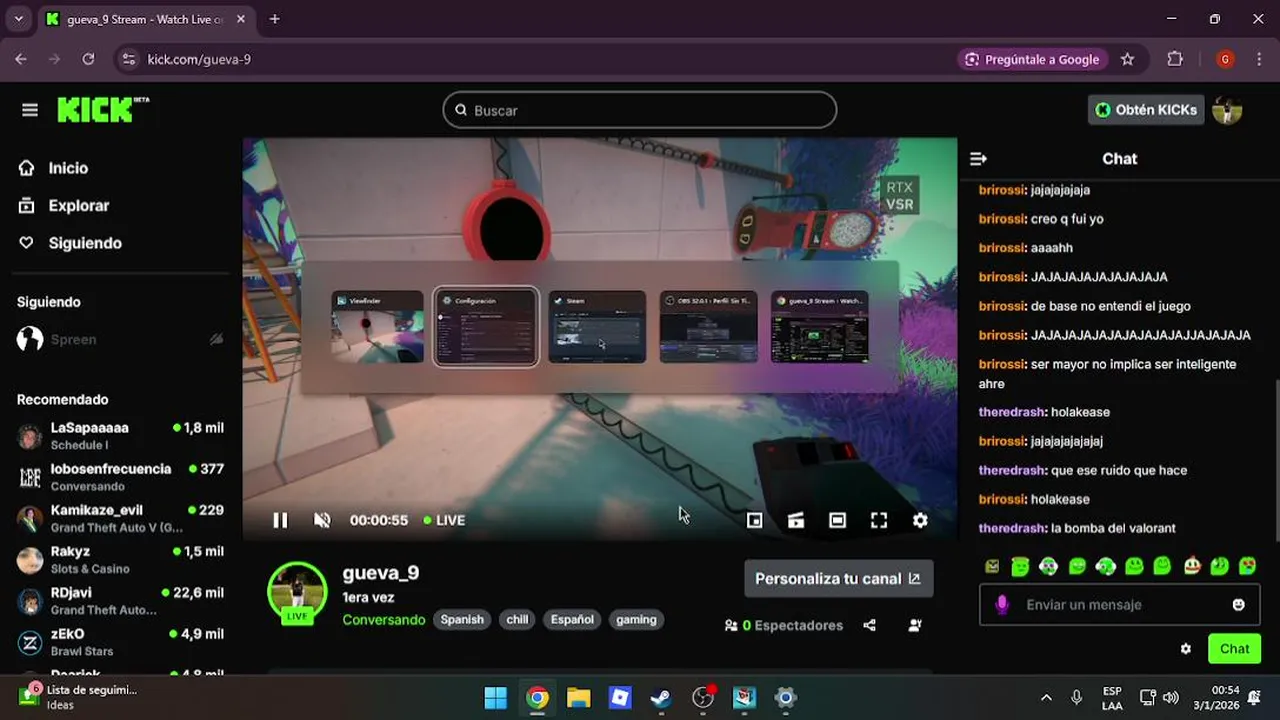1280x720 pixels.
Task: Show hidden system tray icons
Action: point(1046,698)
